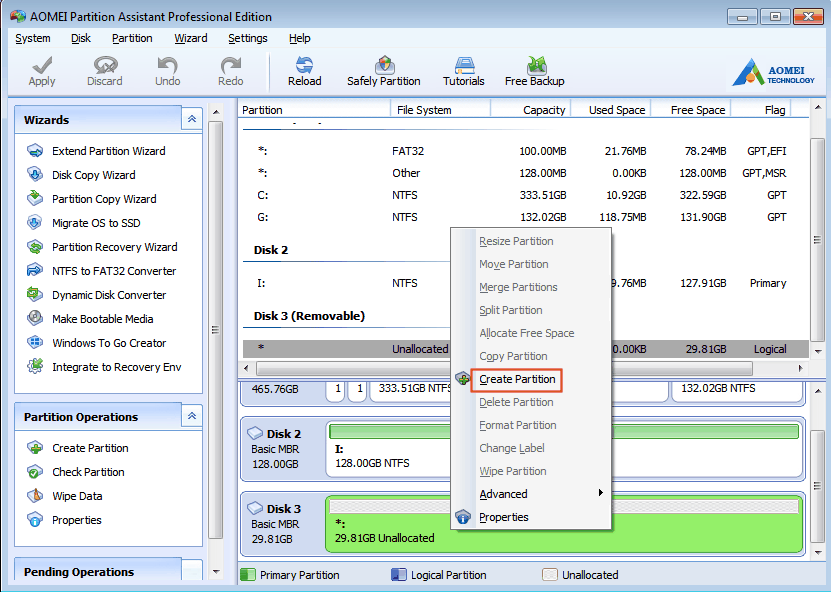Choose Create Partition in context menu
This screenshot has width=831, height=592.
pos(517,379)
